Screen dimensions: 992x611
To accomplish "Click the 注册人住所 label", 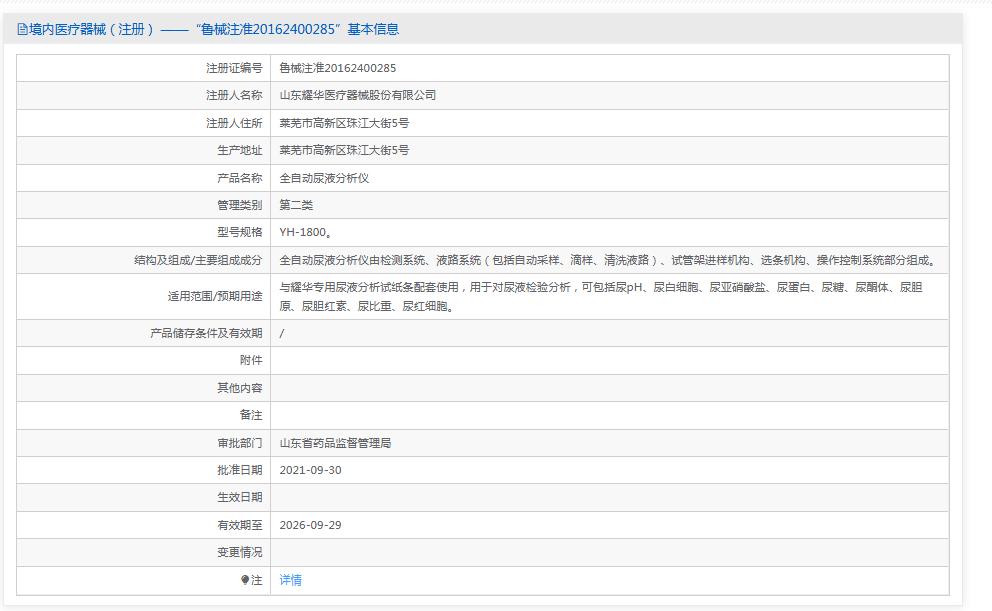I will click(234, 123).
